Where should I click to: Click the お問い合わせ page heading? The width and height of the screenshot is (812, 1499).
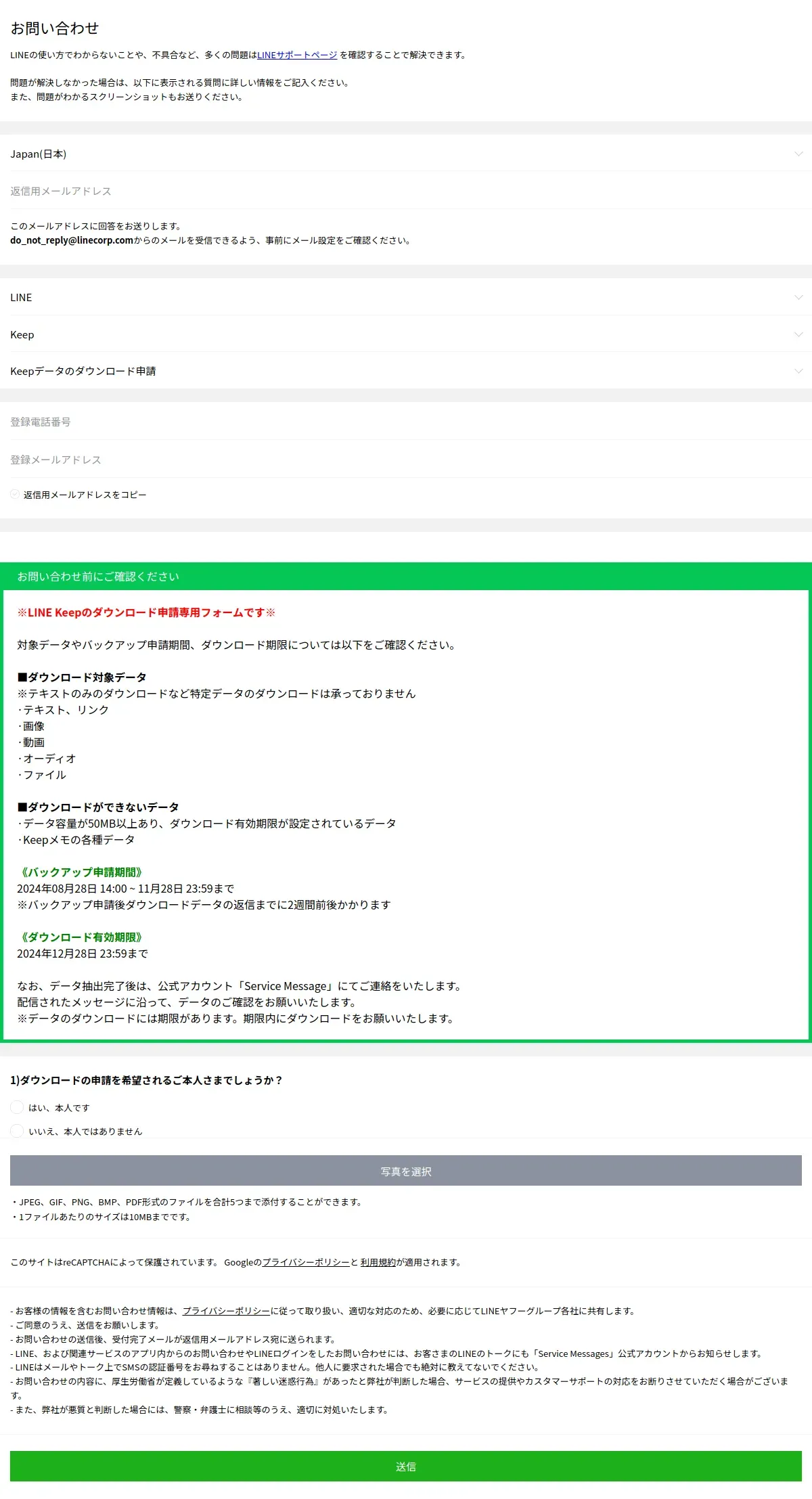click(x=55, y=28)
